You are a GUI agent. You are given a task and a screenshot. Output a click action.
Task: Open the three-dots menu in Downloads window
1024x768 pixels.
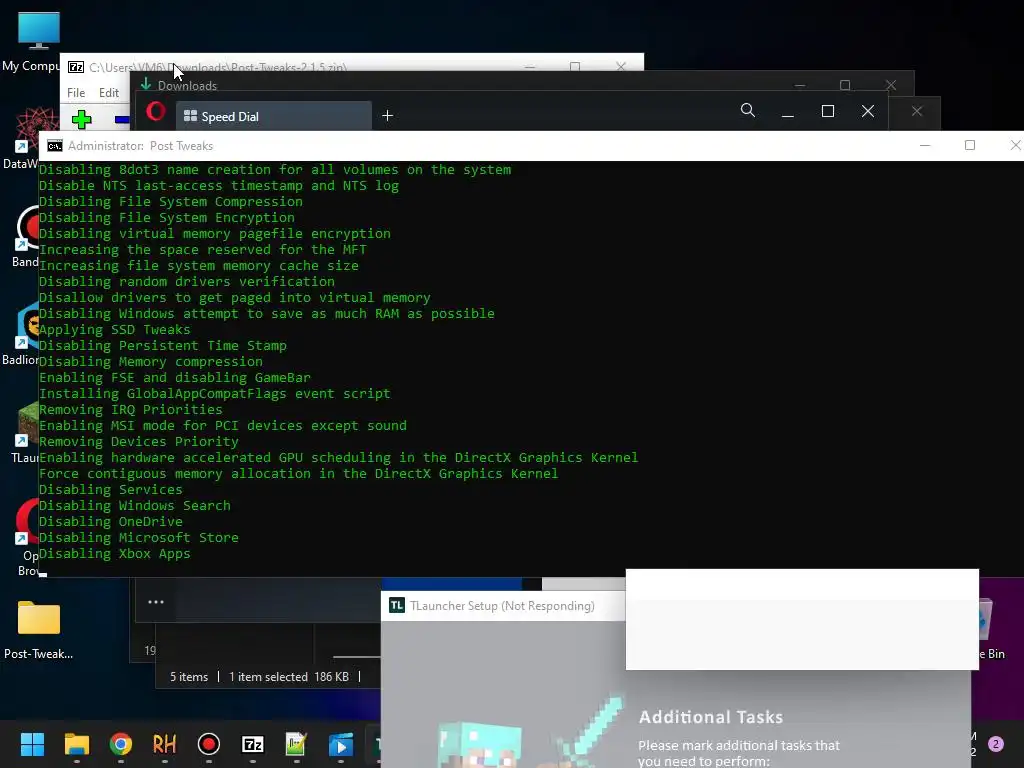click(155, 602)
